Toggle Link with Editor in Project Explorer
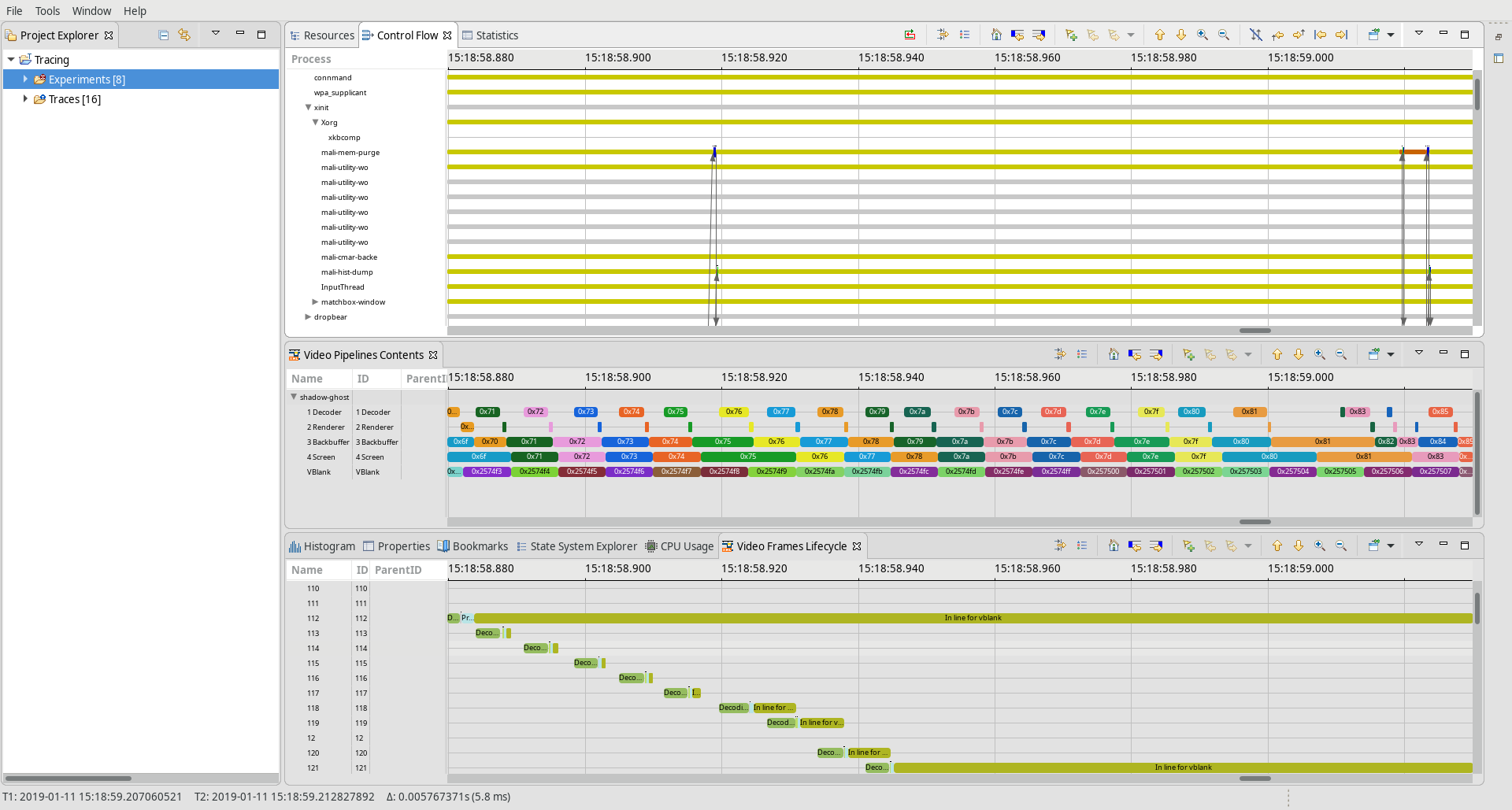Viewport: 1512px width, 810px height. point(184,35)
